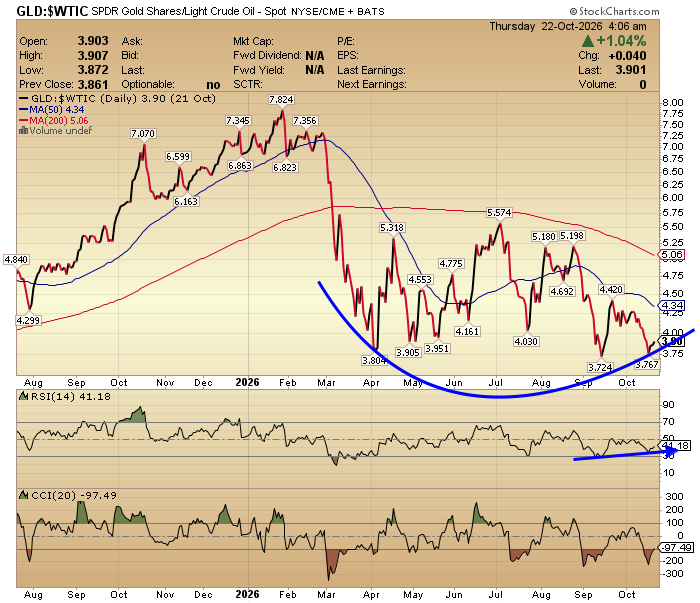Screen dimensions: 700x603
Task: Click the 2026 year label on price axis
Action: coord(247,383)
